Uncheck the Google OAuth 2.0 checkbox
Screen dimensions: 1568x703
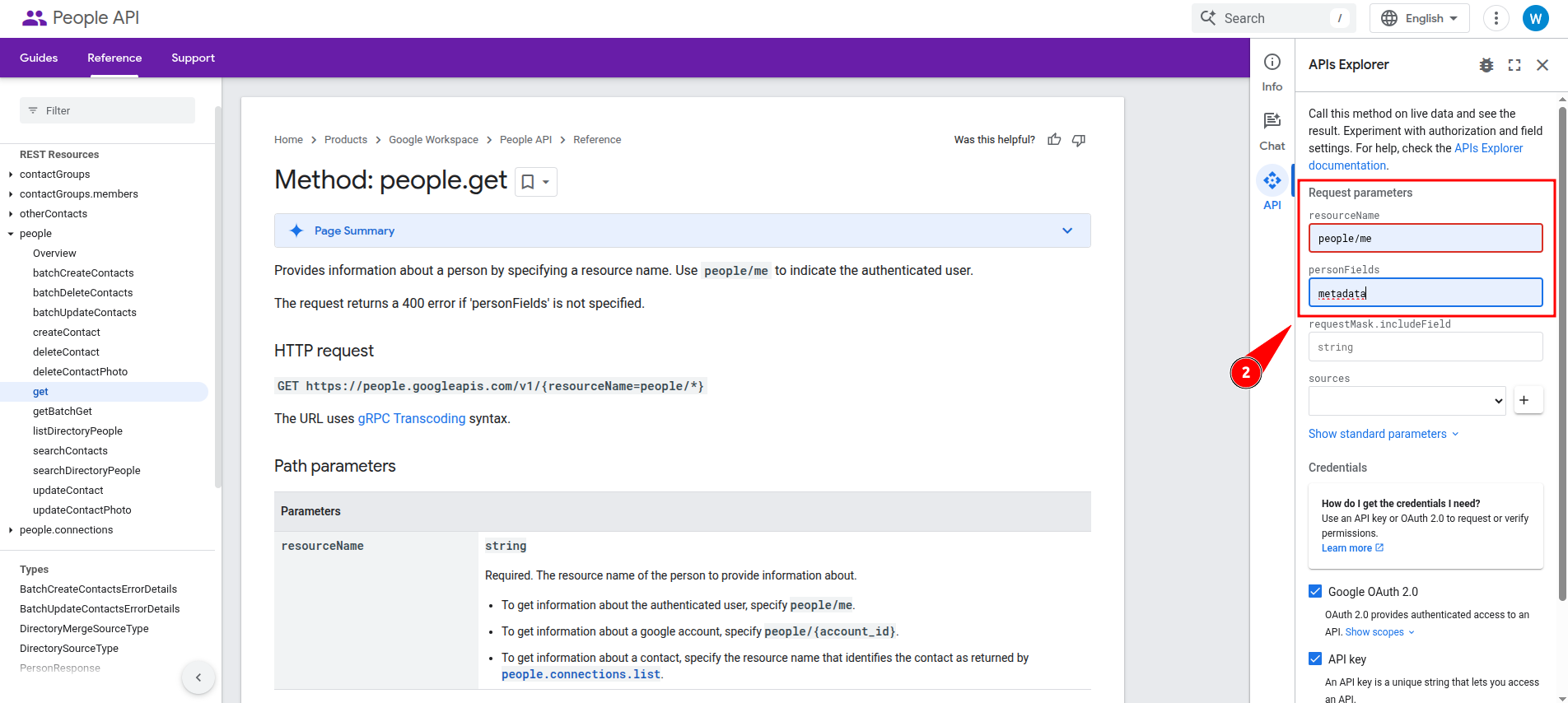pyautogui.click(x=1315, y=591)
